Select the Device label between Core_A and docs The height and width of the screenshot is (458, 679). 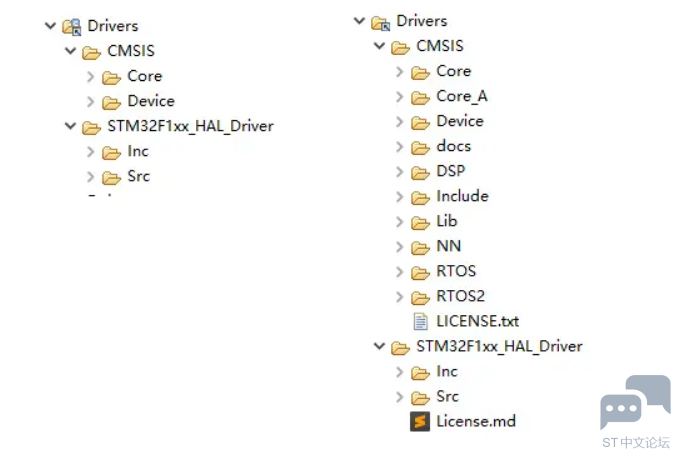pyautogui.click(x=460, y=121)
